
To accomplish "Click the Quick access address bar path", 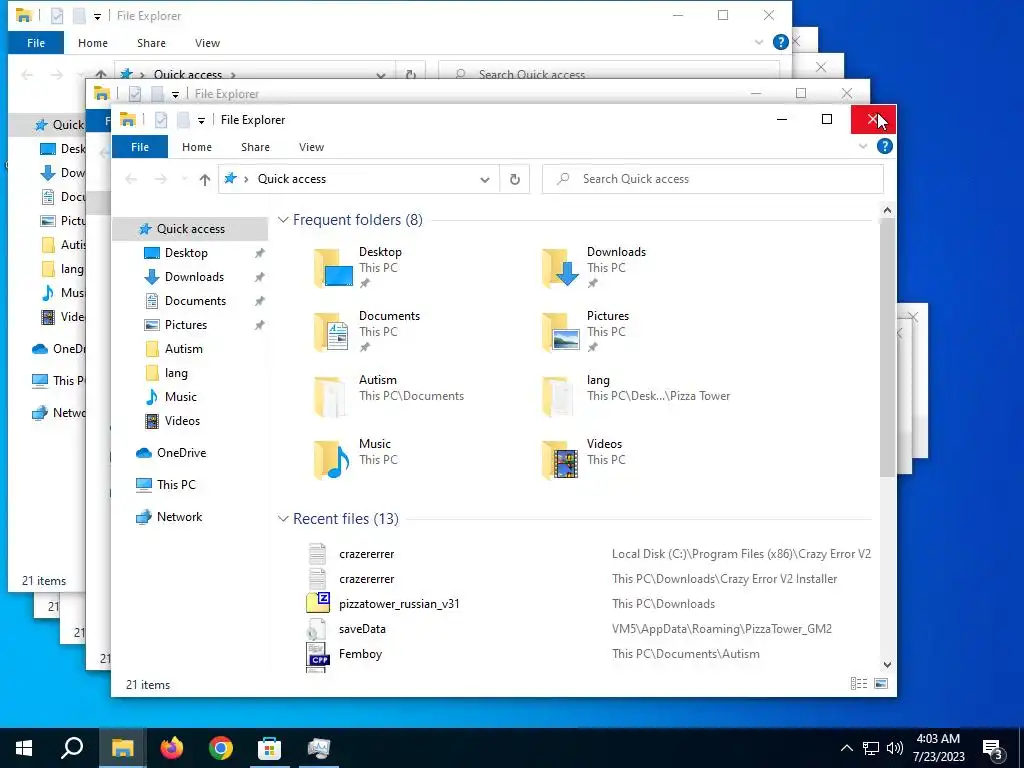I will tap(291, 179).
